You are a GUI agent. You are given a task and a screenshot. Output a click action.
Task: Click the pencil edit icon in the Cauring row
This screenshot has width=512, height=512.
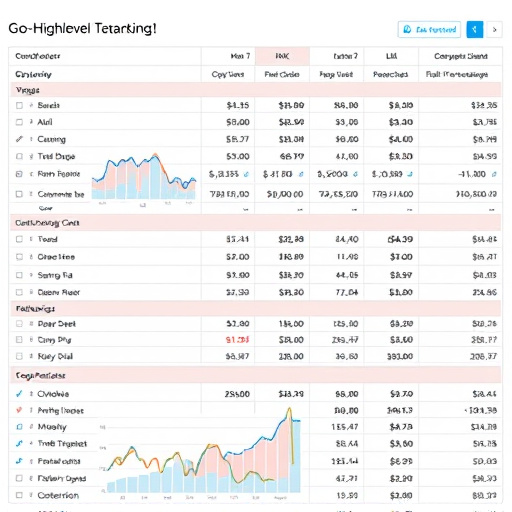[x=19, y=139]
